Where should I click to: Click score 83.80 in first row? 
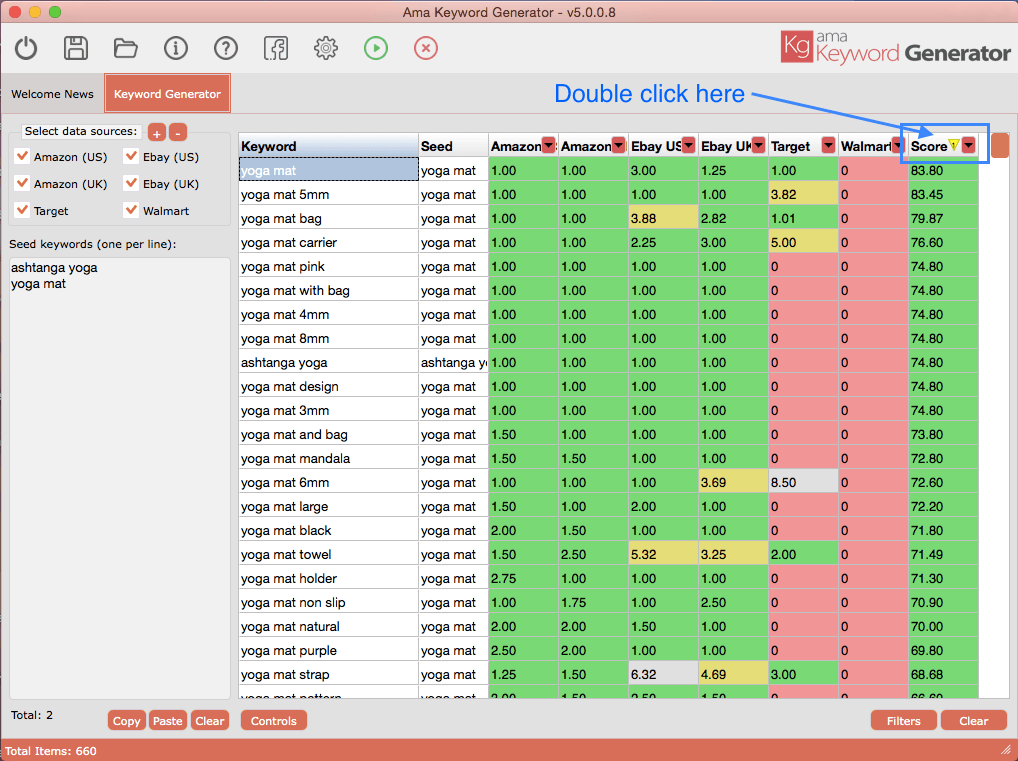(x=943, y=170)
